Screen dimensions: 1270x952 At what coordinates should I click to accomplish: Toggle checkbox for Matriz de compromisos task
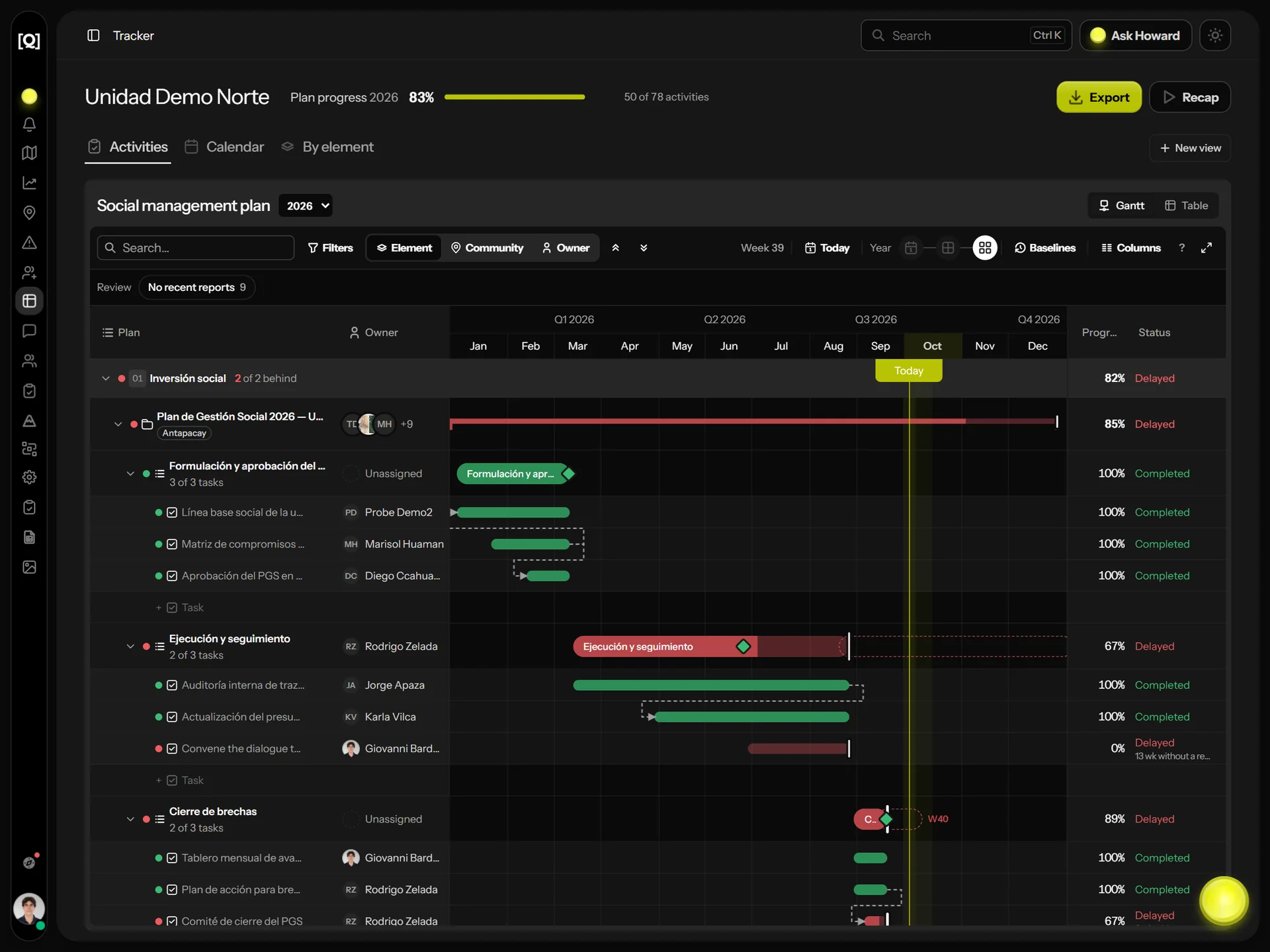(172, 544)
